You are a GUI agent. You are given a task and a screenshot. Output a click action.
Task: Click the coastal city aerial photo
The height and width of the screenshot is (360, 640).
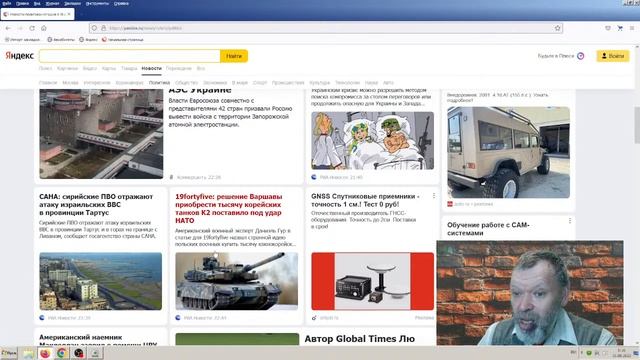(x=100, y=281)
